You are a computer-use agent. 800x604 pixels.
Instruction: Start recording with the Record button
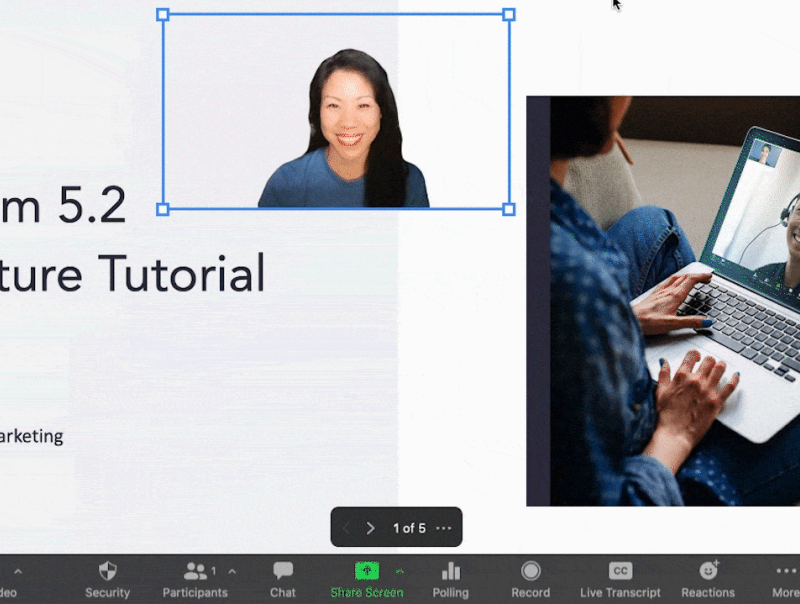point(530,578)
